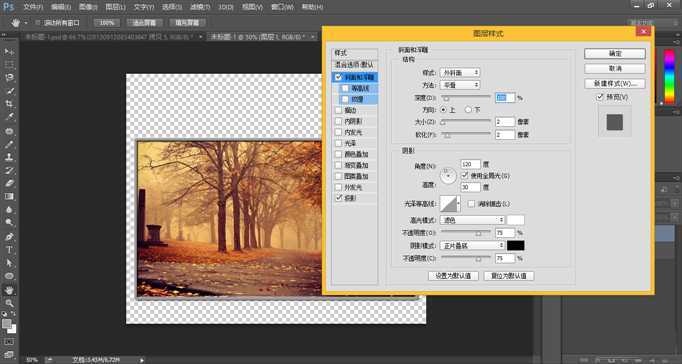
Task: Uncheck the 使用全局光 checkbox
Action: click(464, 176)
